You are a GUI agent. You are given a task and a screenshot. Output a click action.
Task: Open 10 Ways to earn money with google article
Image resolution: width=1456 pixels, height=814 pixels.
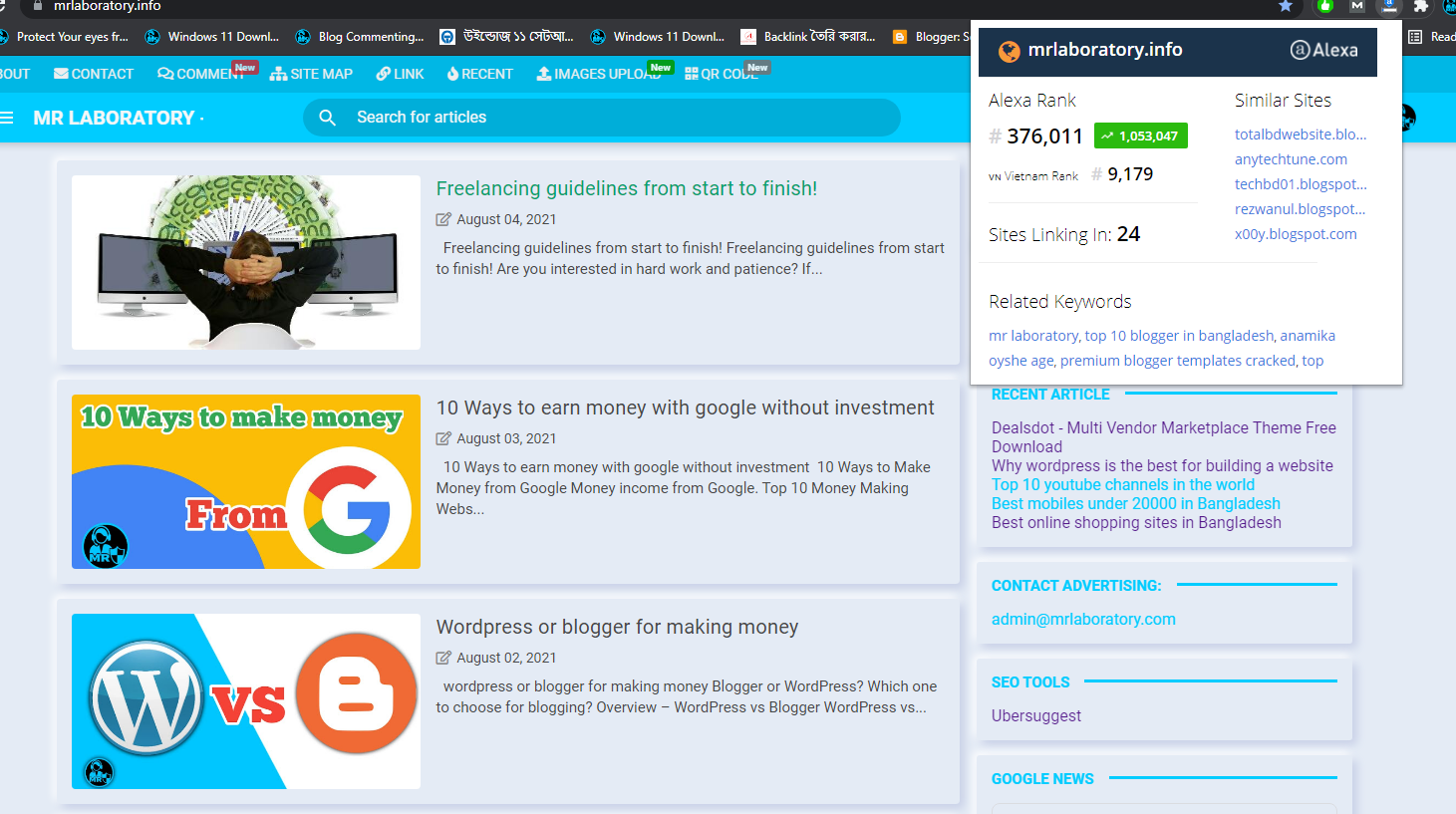coord(685,407)
